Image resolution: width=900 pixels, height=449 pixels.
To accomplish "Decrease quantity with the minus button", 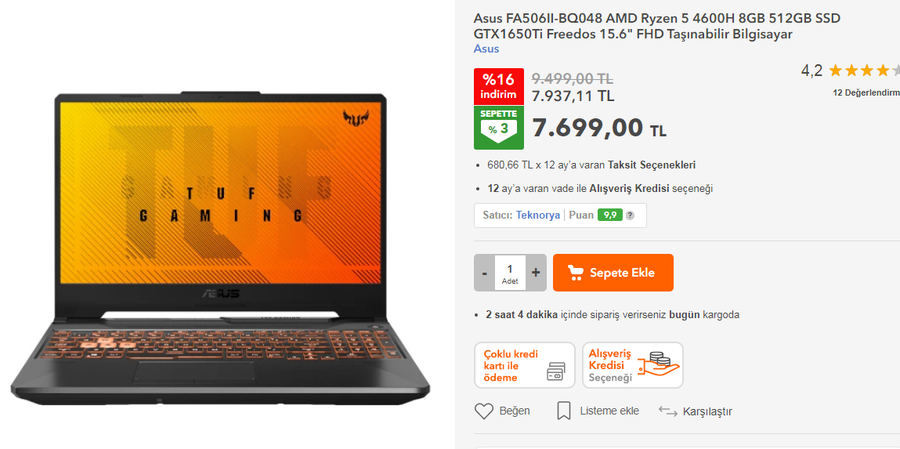I will [484, 273].
